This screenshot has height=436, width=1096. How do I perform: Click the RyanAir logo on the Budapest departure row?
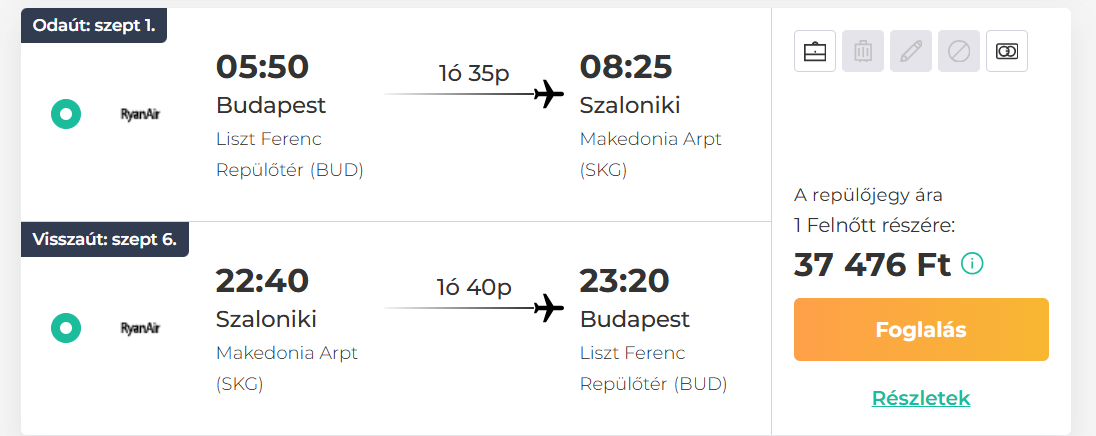click(140, 114)
